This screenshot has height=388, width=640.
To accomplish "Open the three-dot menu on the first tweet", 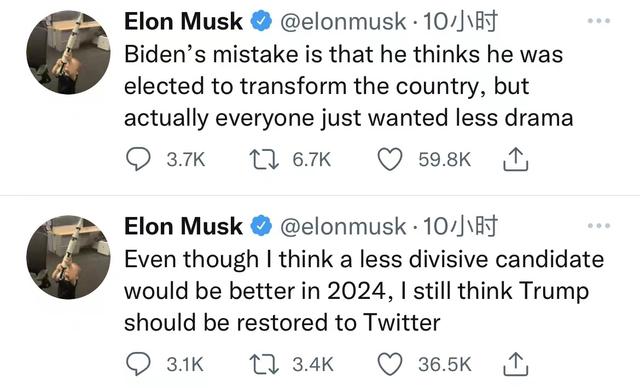I will pyautogui.click(x=599, y=21).
